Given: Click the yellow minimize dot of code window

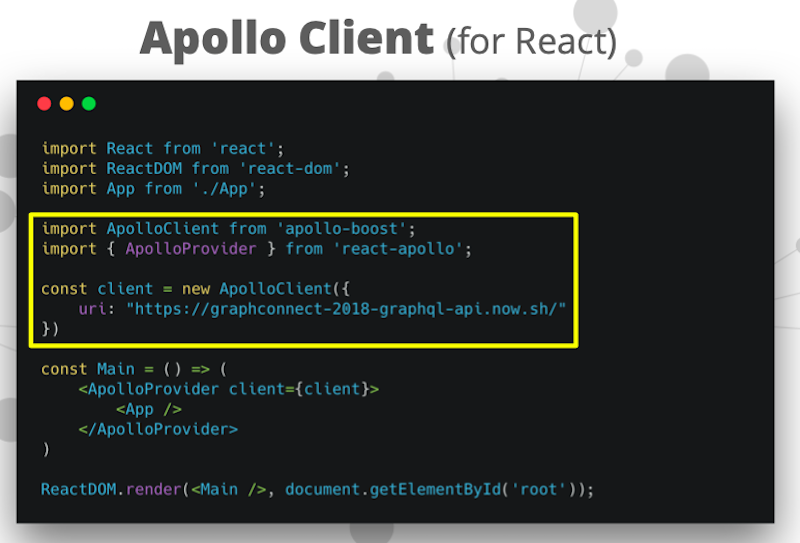Looking at the screenshot, I should [67, 104].
